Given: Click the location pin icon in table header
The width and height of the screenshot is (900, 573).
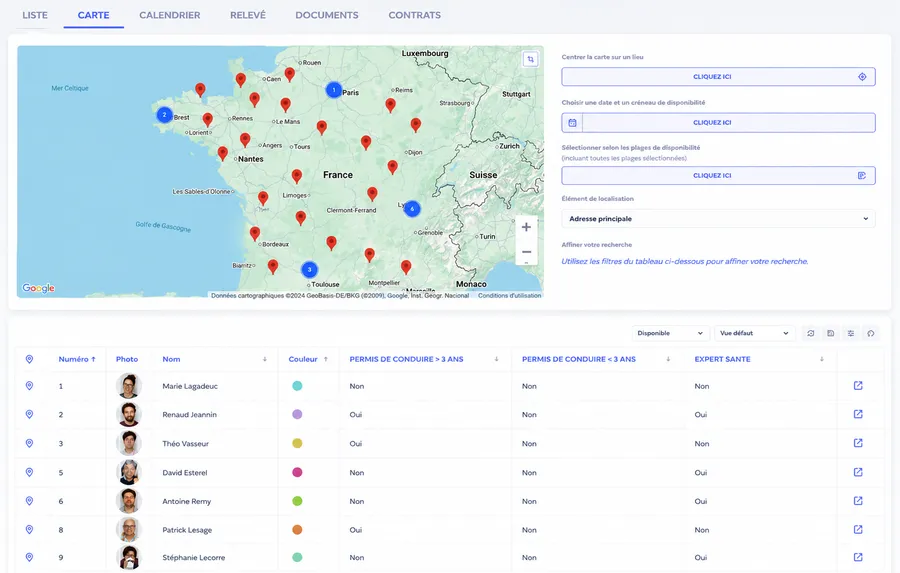Looking at the screenshot, I should [x=29, y=359].
